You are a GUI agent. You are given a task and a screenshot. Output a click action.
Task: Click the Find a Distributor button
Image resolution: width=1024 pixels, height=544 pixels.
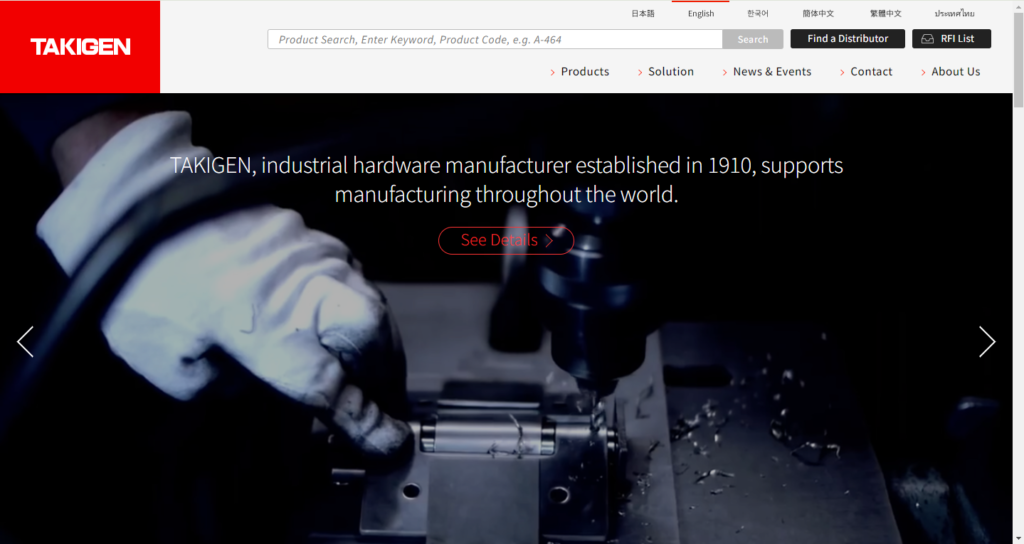click(847, 39)
